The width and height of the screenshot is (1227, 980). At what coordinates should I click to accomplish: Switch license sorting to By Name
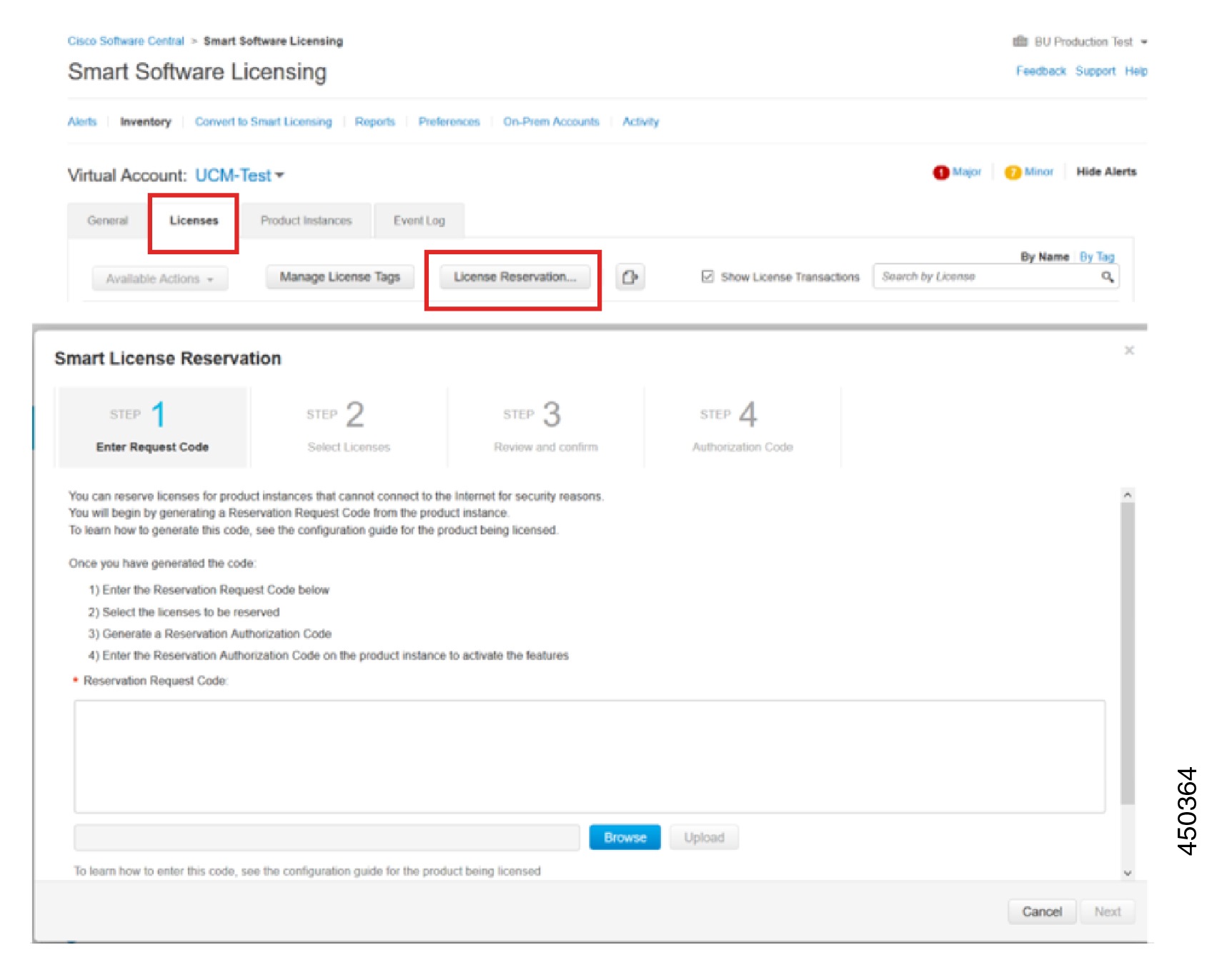pos(1044,256)
